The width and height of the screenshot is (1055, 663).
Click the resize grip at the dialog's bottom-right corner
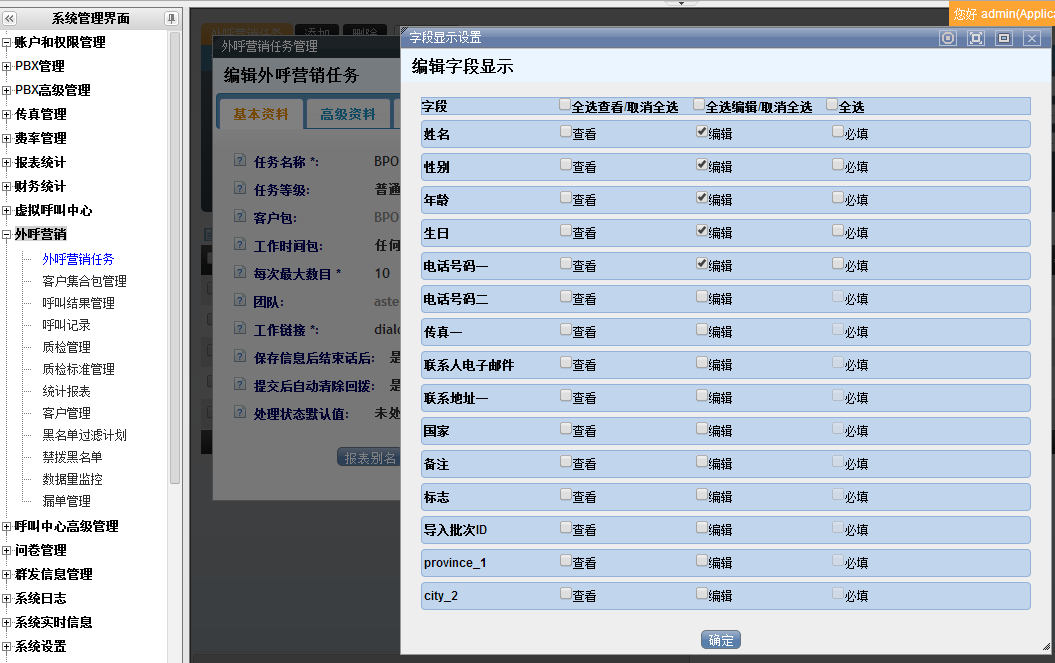point(1045,647)
